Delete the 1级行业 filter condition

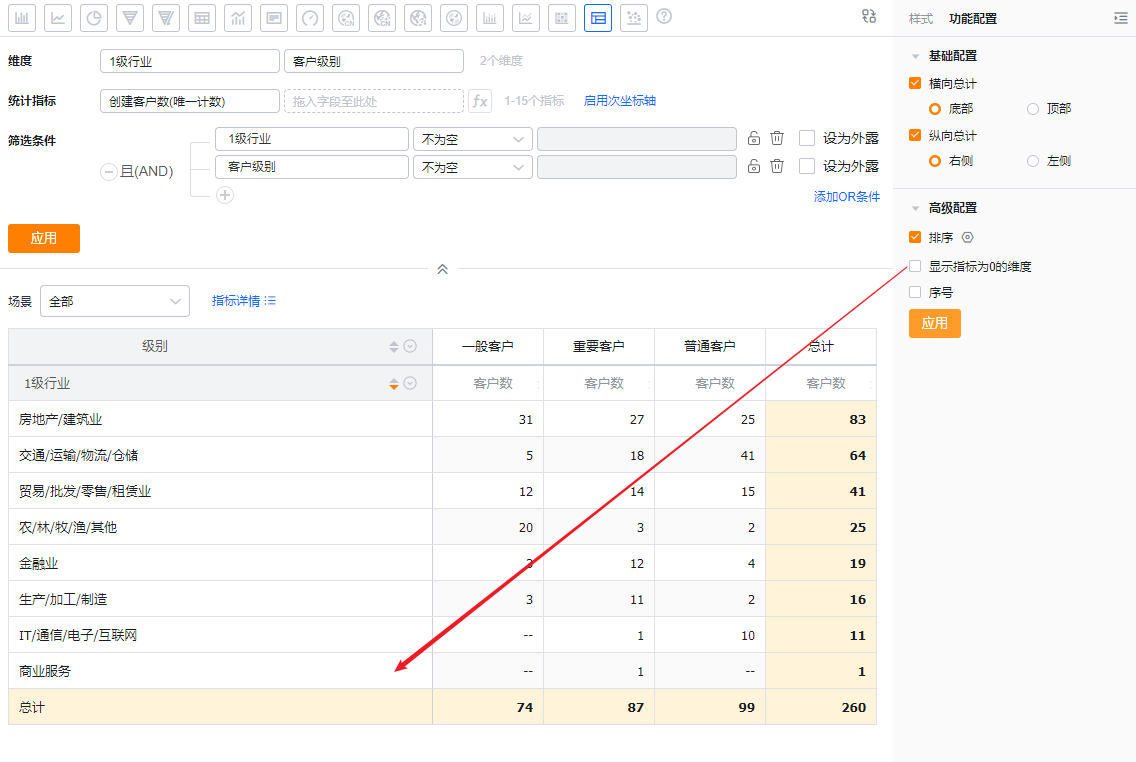[777, 138]
